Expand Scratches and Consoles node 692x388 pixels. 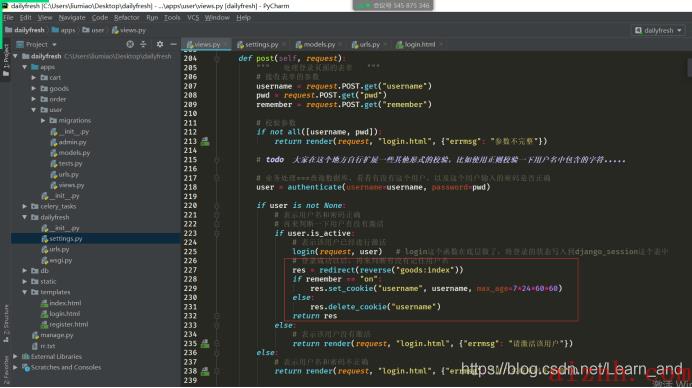pyautogui.click(x=16, y=367)
